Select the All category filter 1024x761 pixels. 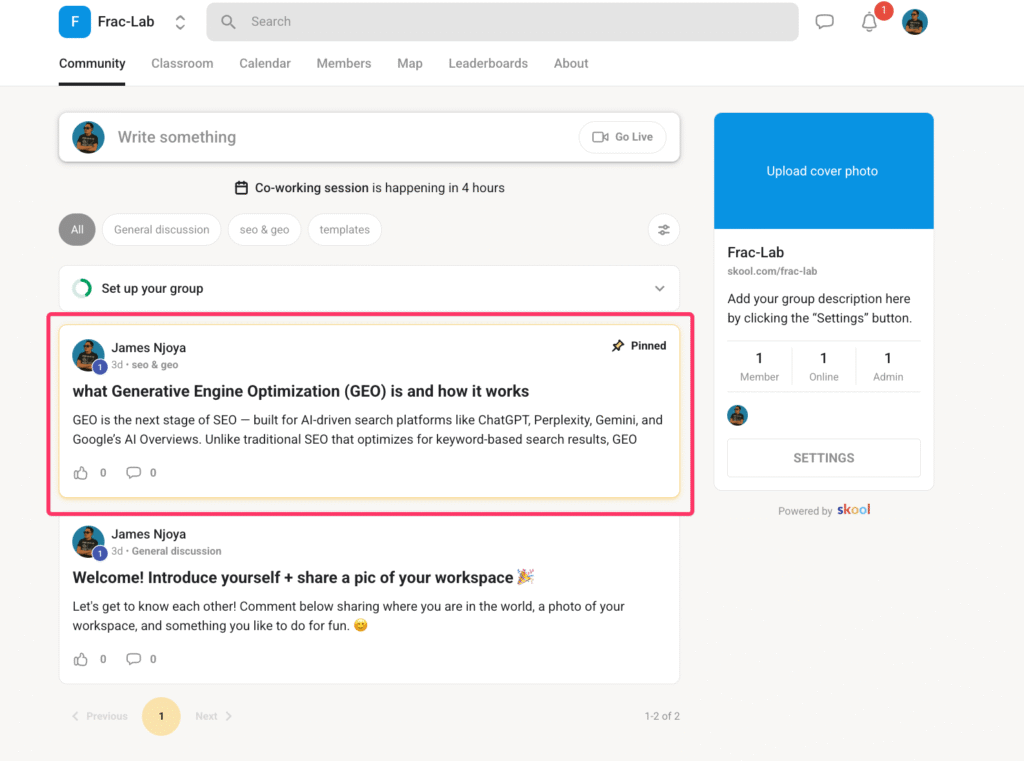(x=77, y=230)
